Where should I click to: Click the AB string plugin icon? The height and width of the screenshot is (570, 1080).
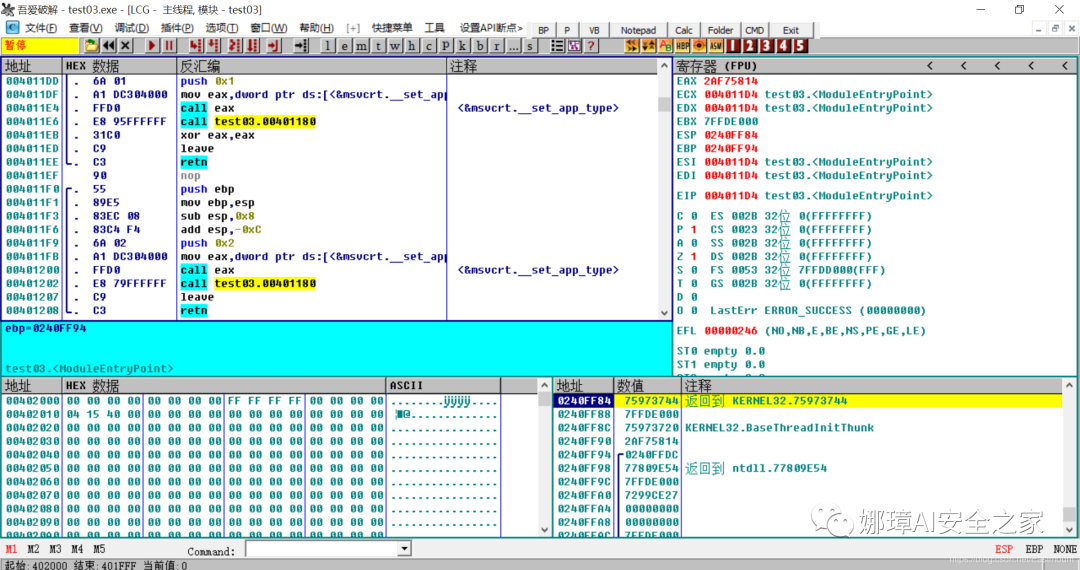click(x=665, y=45)
